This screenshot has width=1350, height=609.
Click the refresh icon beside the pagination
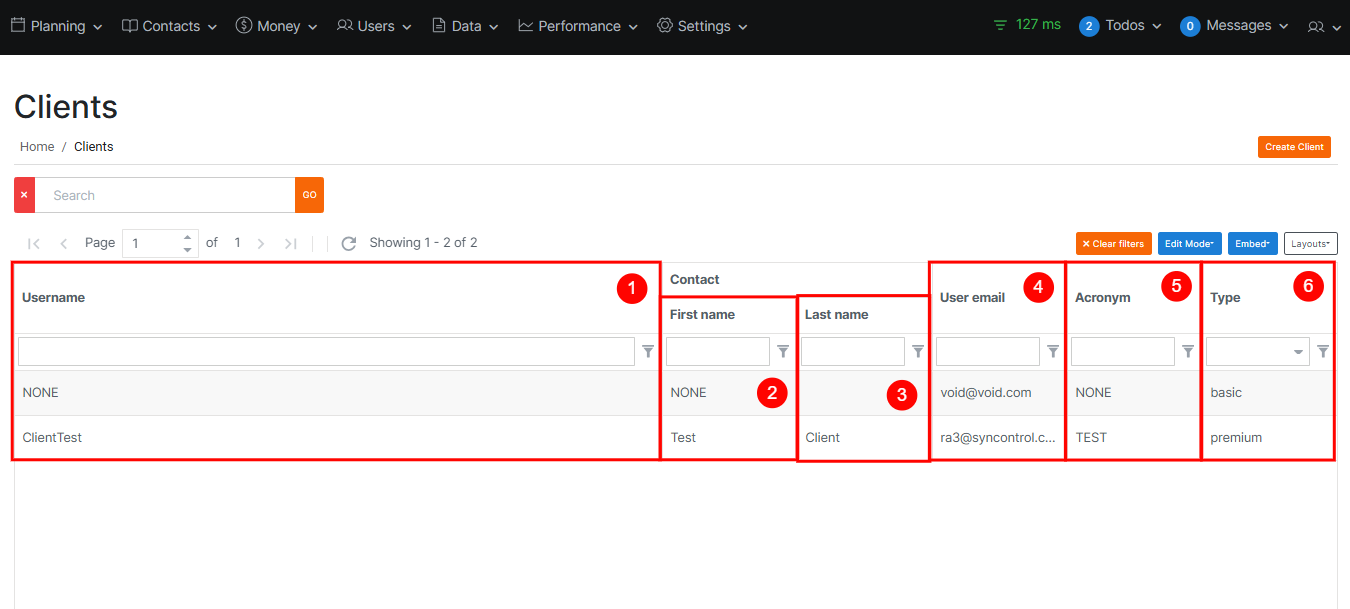[x=348, y=243]
